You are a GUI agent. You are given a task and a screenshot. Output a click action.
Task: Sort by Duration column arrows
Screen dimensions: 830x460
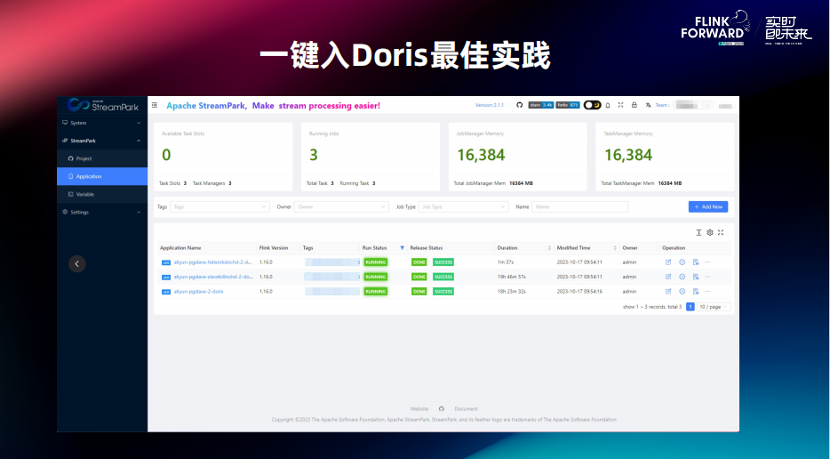pos(549,248)
